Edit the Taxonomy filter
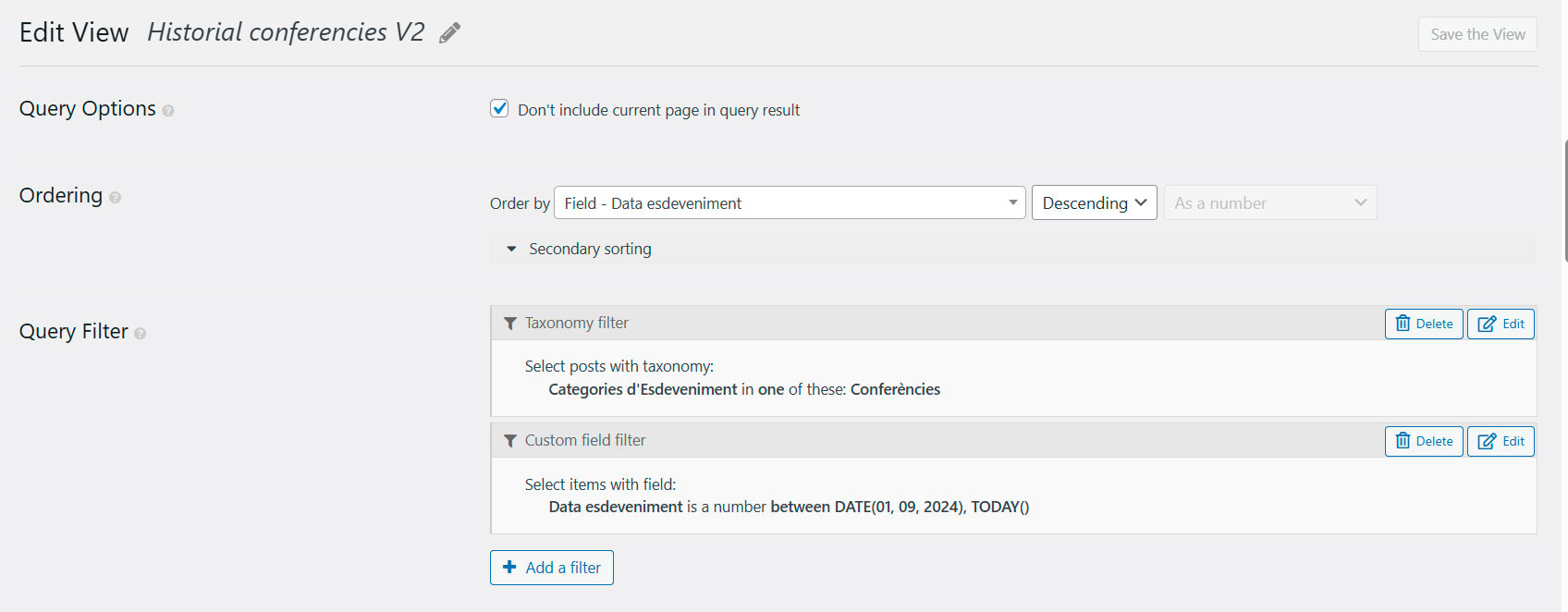Image resolution: width=1568 pixels, height=612 pixels. coord(1500,324)
